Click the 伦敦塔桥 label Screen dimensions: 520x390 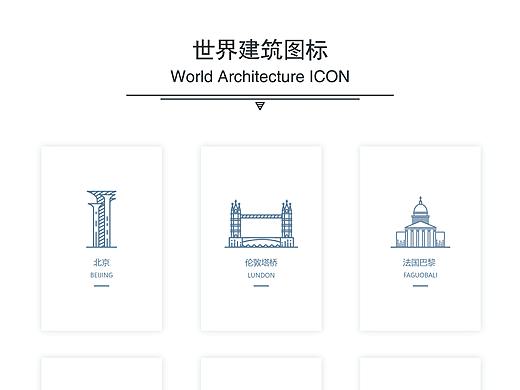[x=261, y=263]
